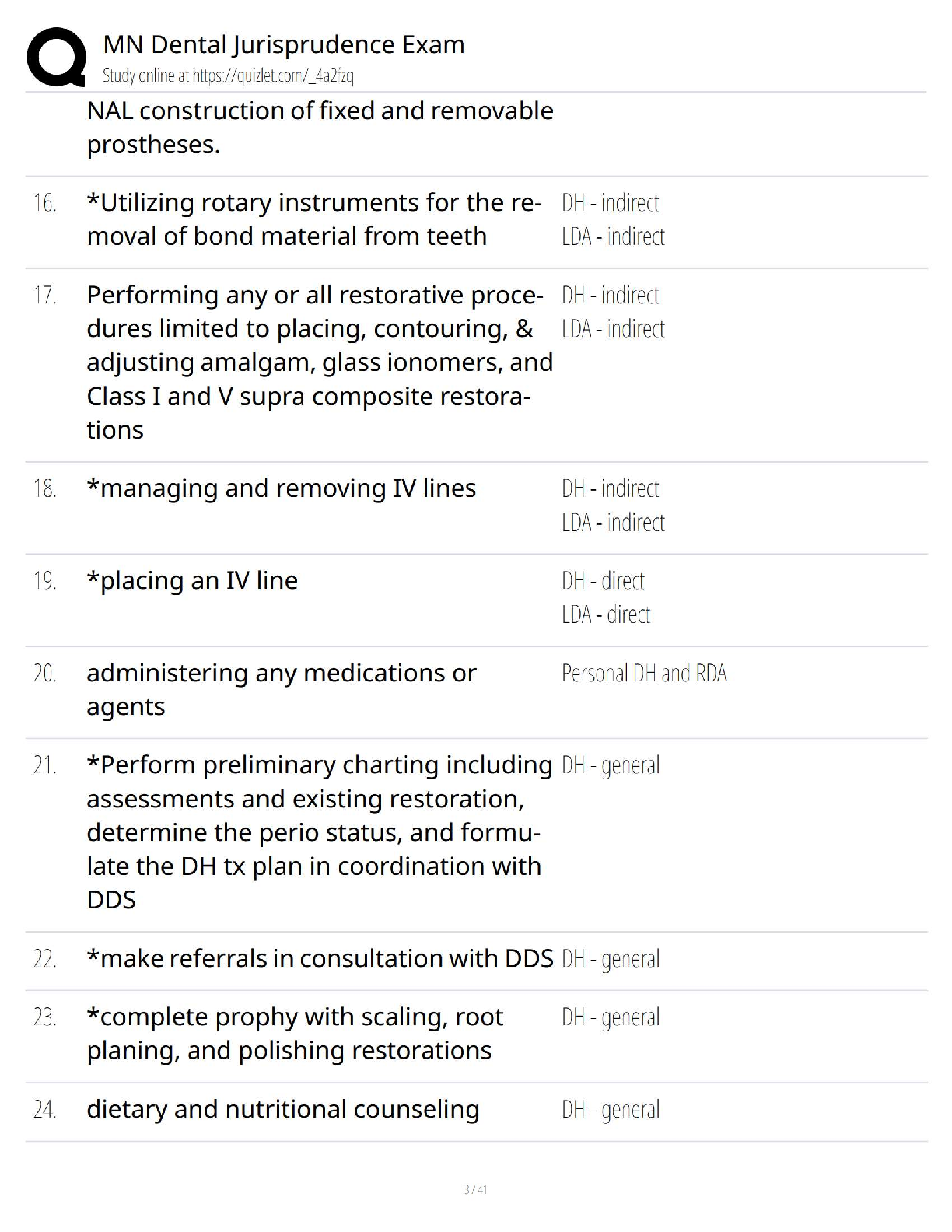Image resolution: width=952 pixels, height=1232 pixels.
Task: Select the restorative procedures term in item 17
Action: [x=319, y=362]
